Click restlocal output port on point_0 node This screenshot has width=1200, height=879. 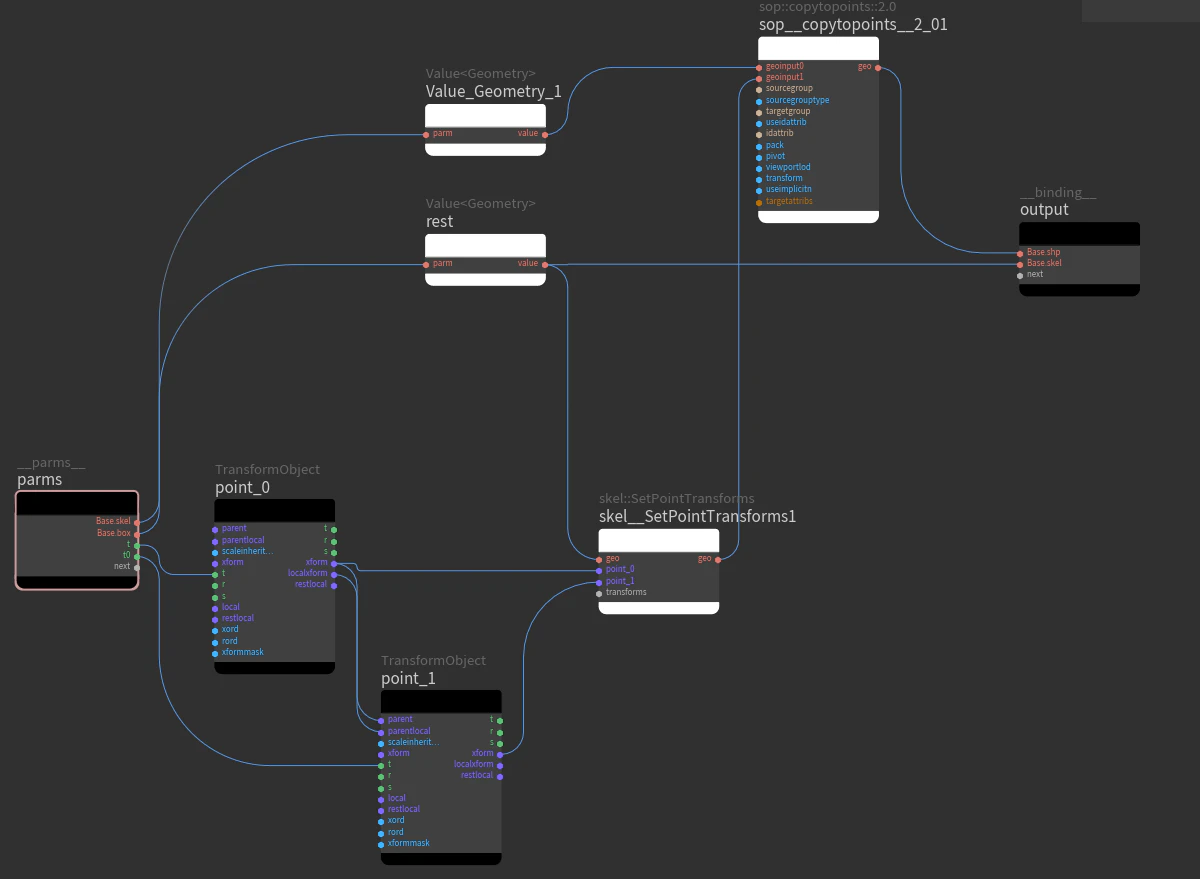coord(334,585)
